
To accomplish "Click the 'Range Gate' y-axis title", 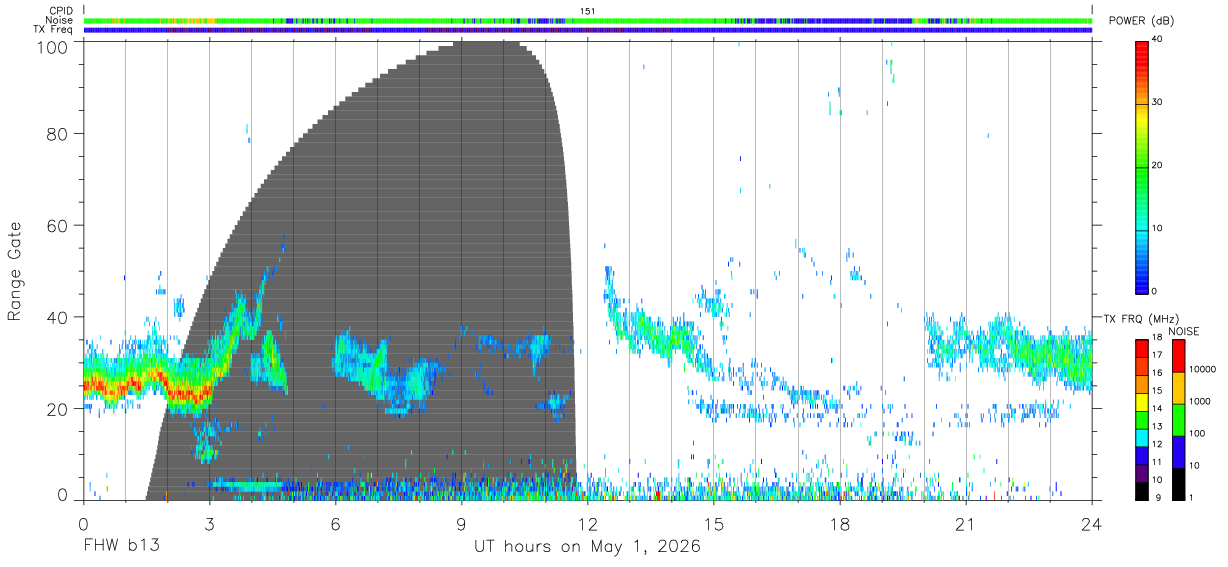I will pos(15,270).
